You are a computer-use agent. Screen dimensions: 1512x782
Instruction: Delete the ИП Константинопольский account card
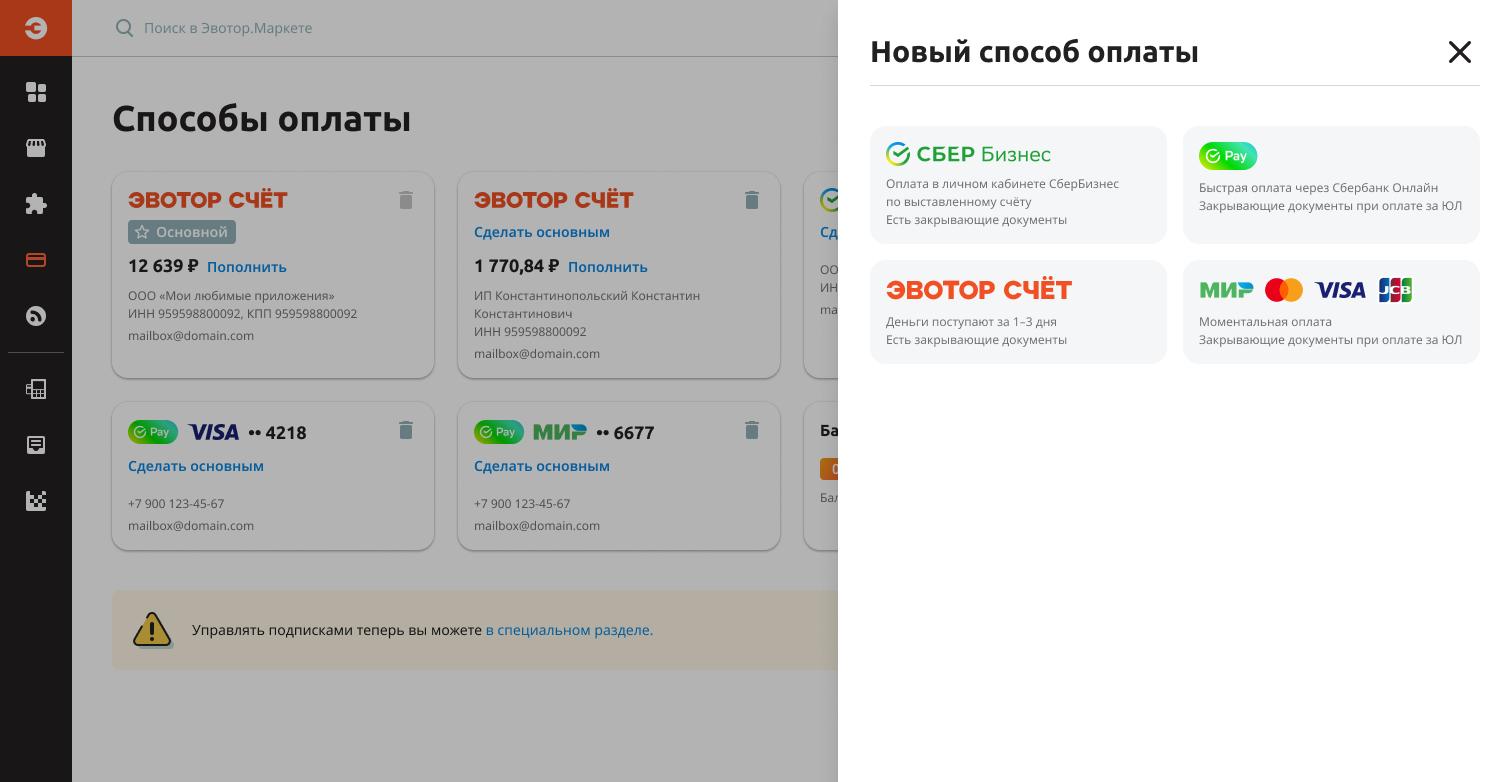(x=752, y=200)
